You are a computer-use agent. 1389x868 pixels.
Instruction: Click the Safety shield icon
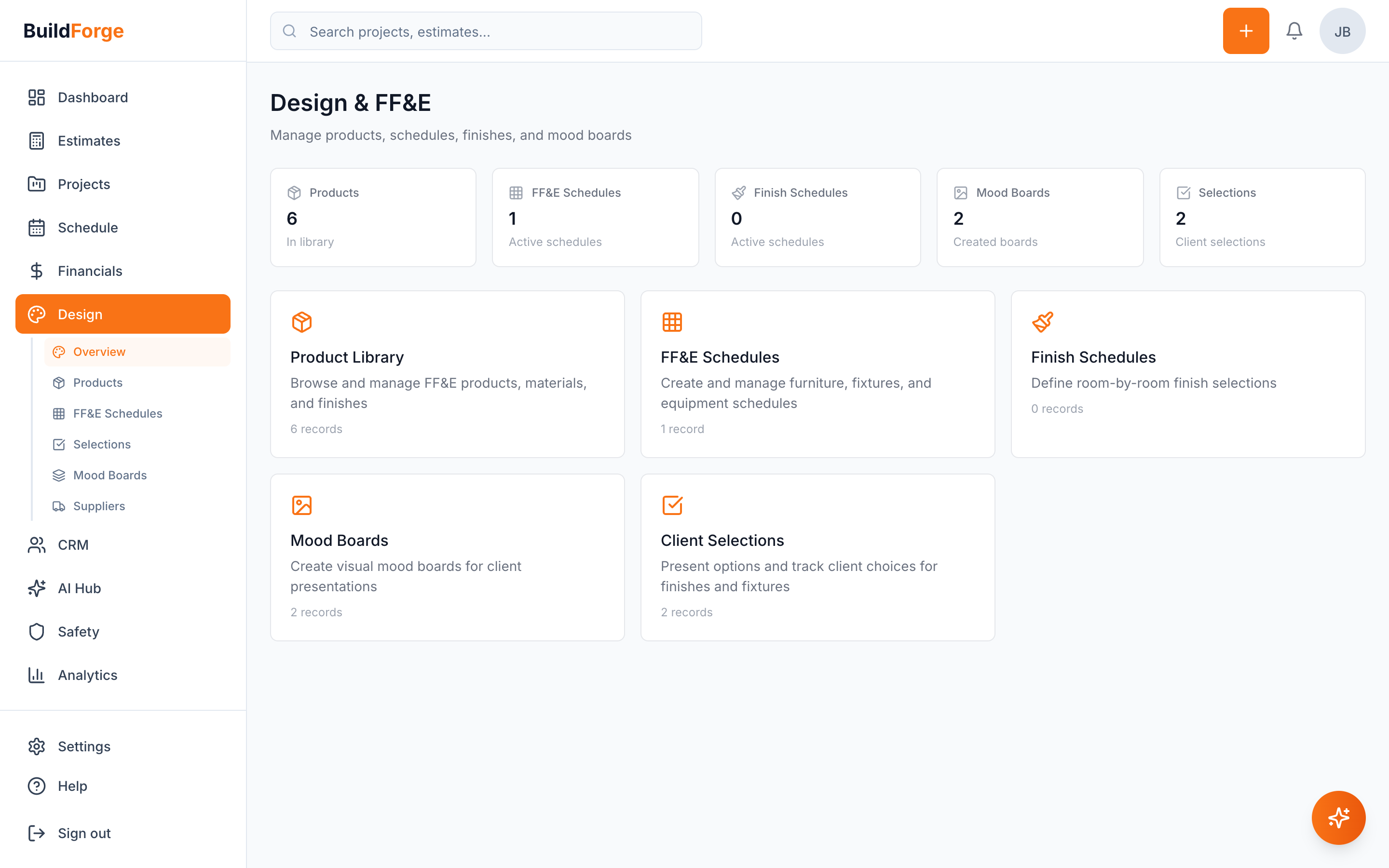[x=37, y=632]
